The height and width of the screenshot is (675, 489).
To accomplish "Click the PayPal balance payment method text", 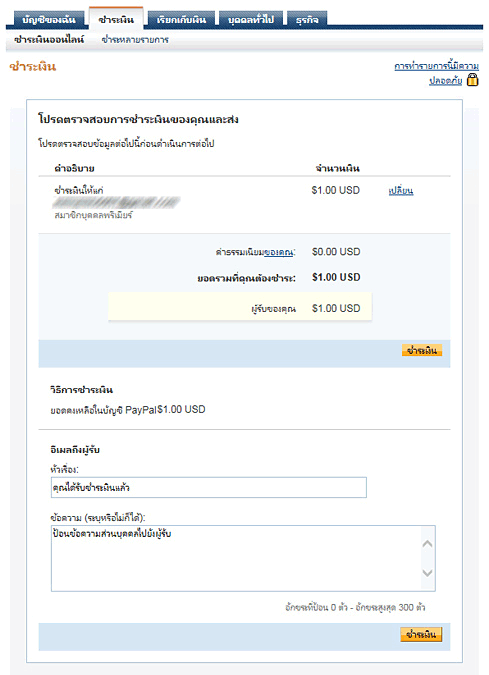I will (128, 409).
